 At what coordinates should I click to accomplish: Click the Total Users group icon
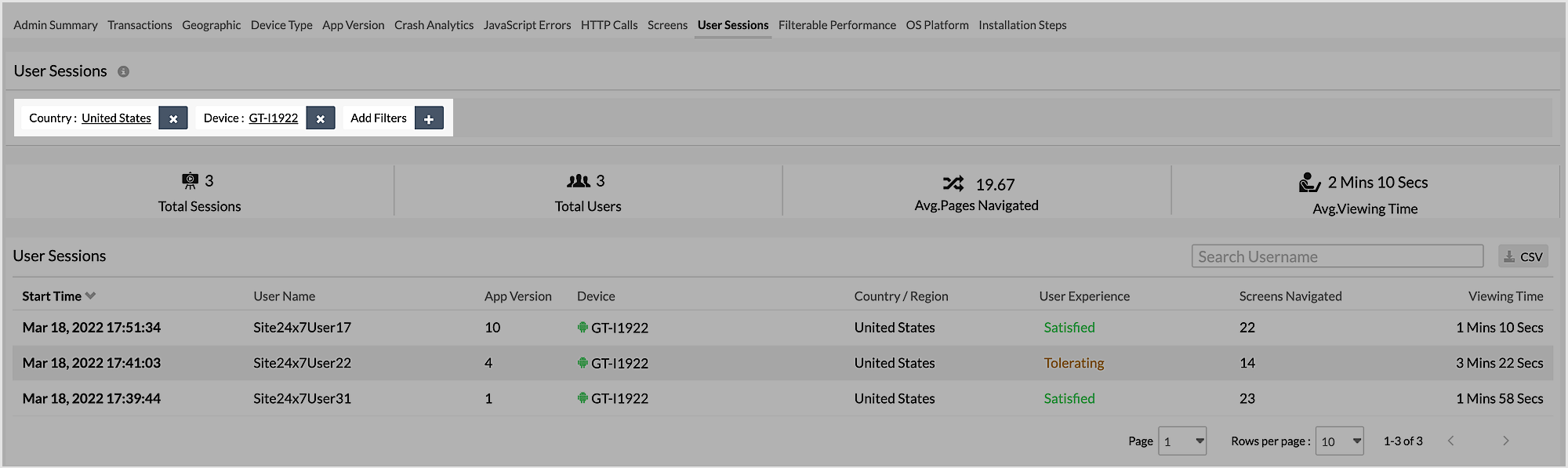[x=579, y=181]
